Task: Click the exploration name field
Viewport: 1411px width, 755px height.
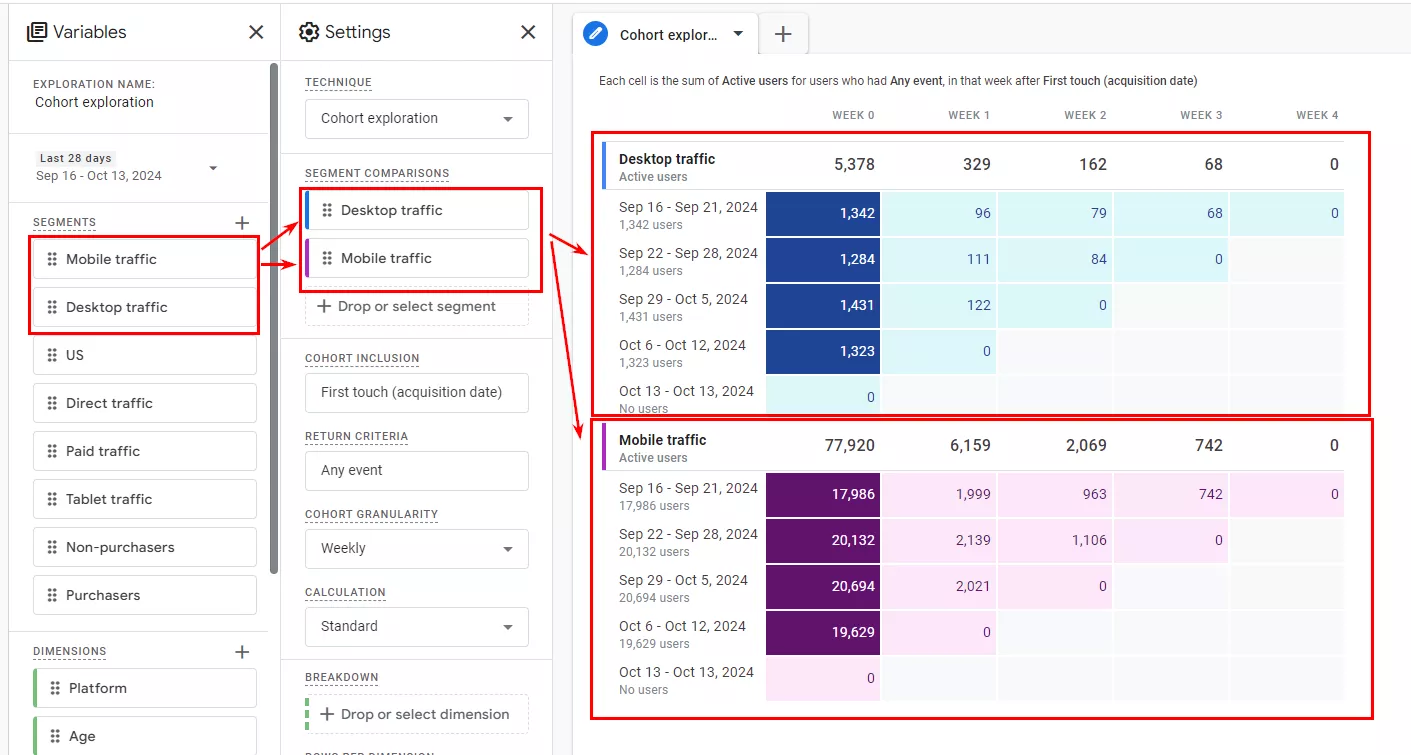Action: 94,102
